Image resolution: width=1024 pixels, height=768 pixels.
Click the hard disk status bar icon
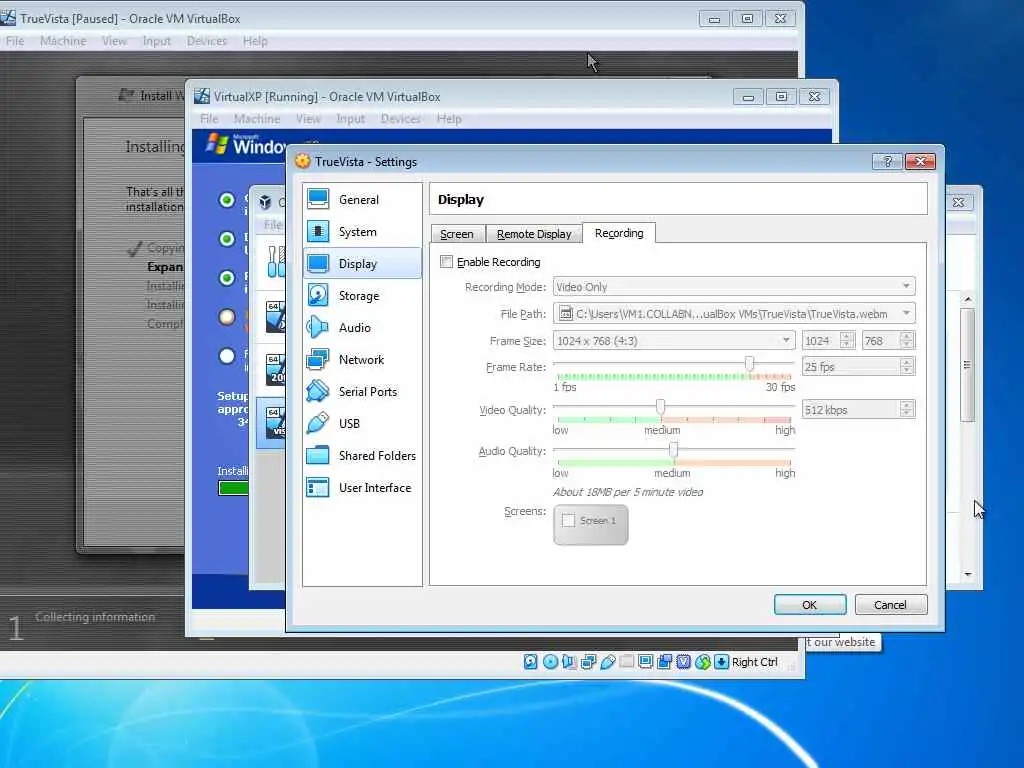coord(531,662)
